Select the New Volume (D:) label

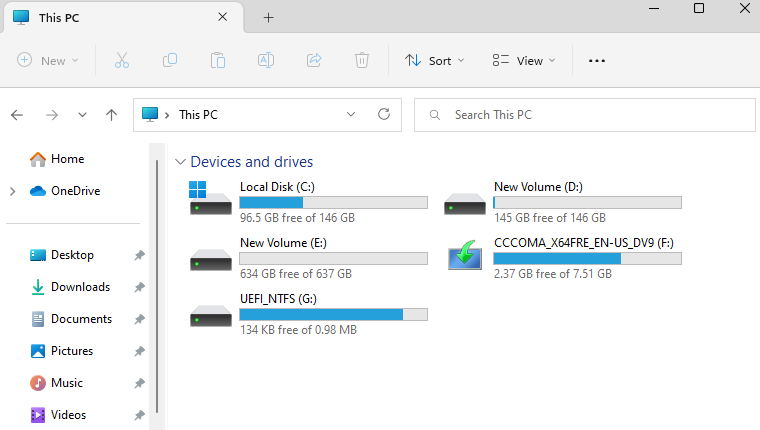pyautogui.click(x=538, y=187)
